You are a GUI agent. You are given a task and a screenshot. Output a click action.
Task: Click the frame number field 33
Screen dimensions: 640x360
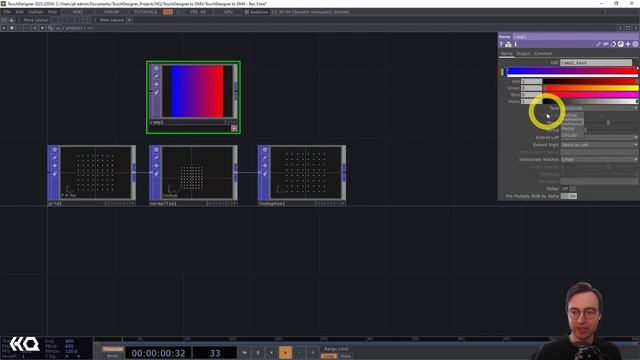pyautogui.click(x=215, y=353)
